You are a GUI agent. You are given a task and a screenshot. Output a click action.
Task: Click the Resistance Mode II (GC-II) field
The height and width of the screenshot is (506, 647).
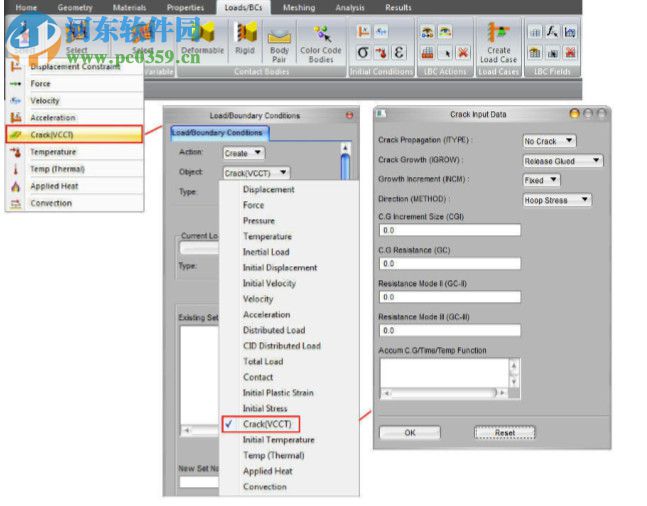[450, 297]
